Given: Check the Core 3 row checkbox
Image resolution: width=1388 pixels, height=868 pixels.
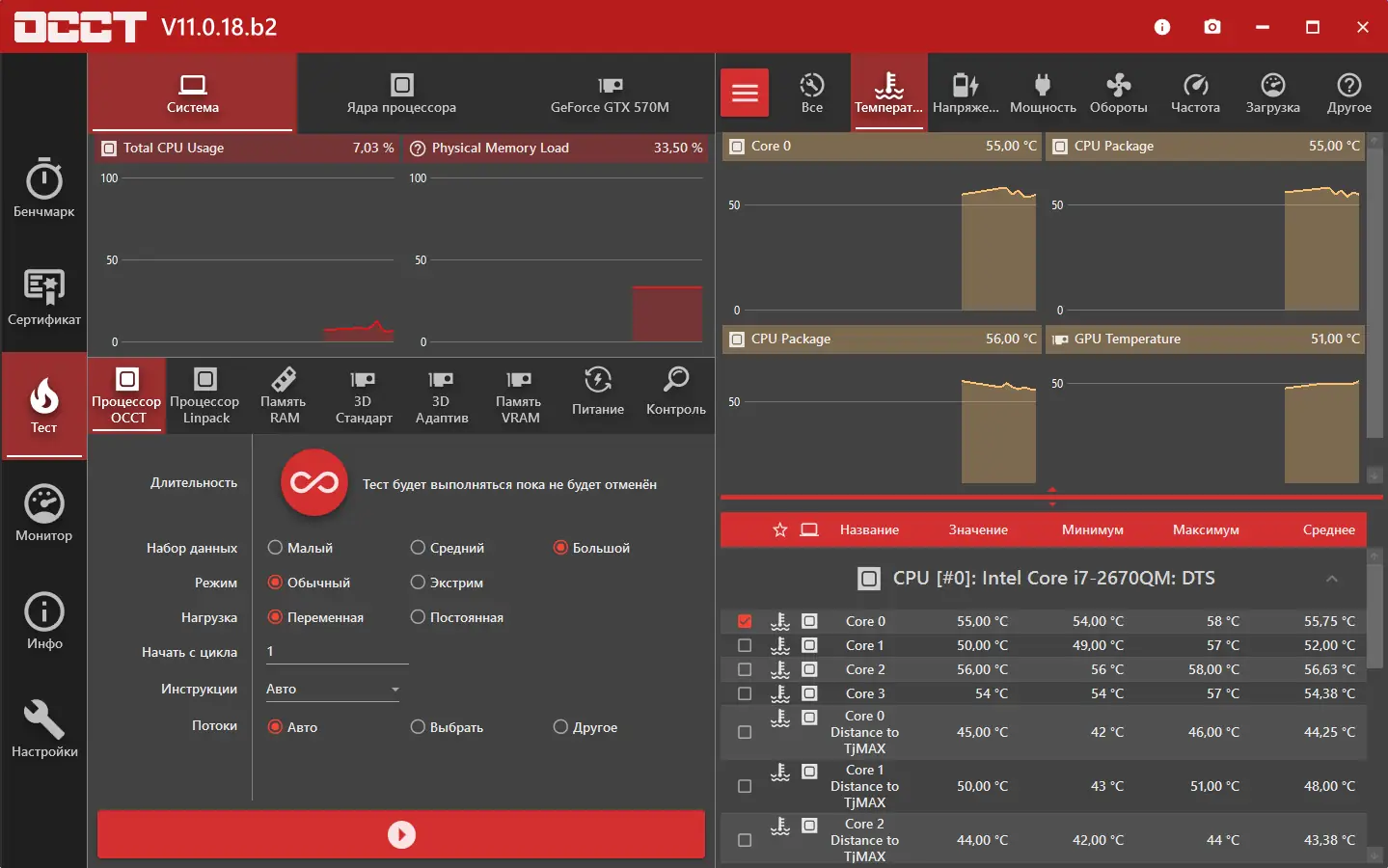Looking at the screenshot, I should coord(745,693).
